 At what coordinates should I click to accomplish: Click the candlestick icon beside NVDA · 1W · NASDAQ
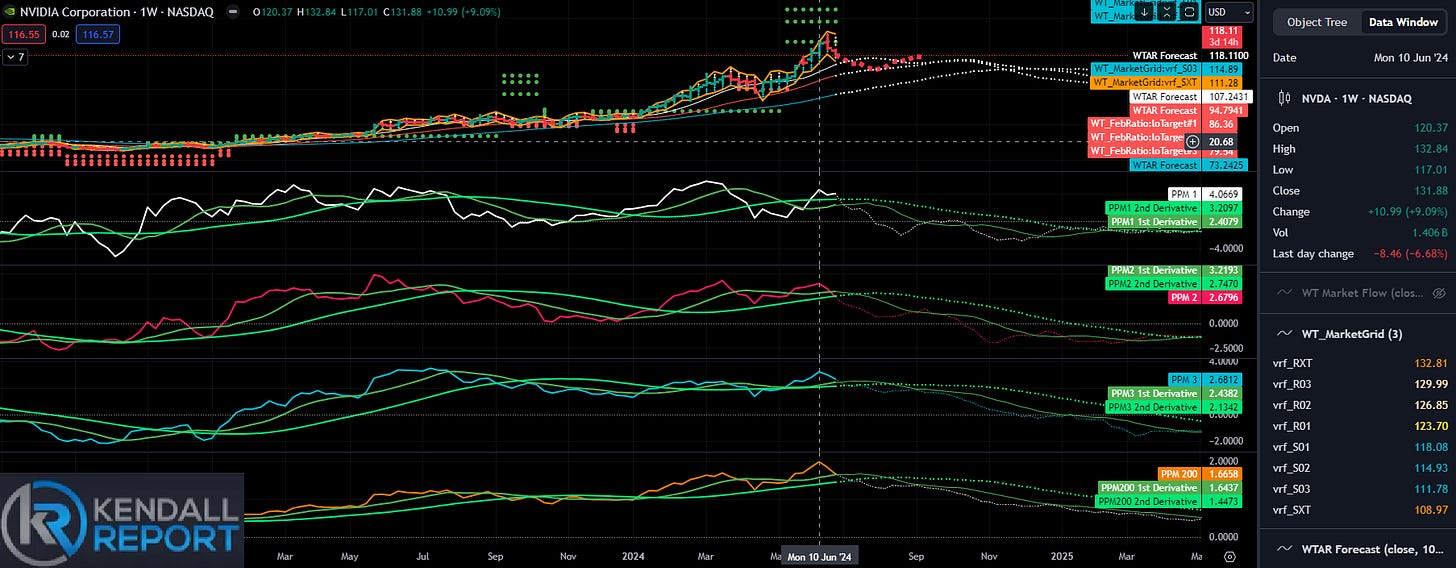pyautogui.click(x=1283, y=98)
